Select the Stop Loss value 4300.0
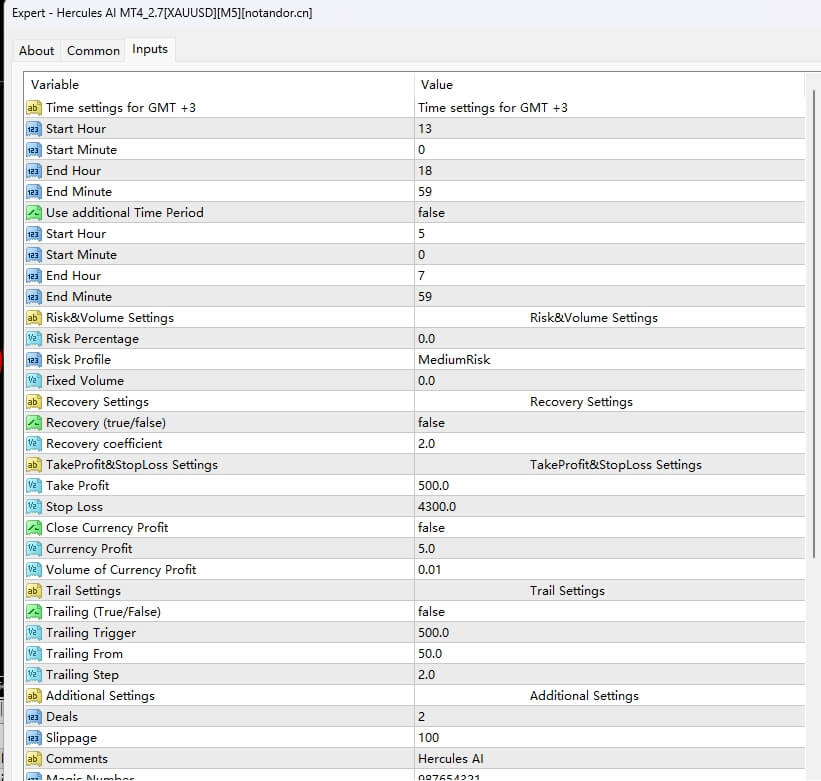 (437, 507)
